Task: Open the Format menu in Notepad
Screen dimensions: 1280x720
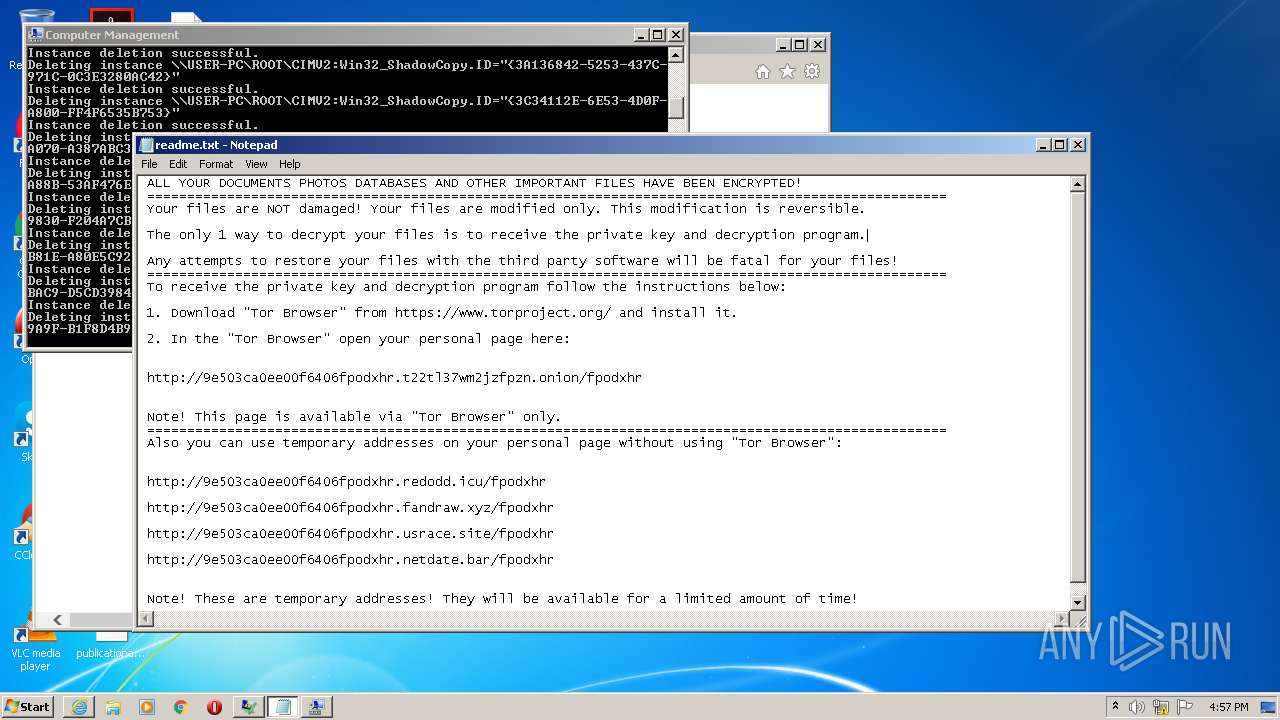Action: [216, 164]
